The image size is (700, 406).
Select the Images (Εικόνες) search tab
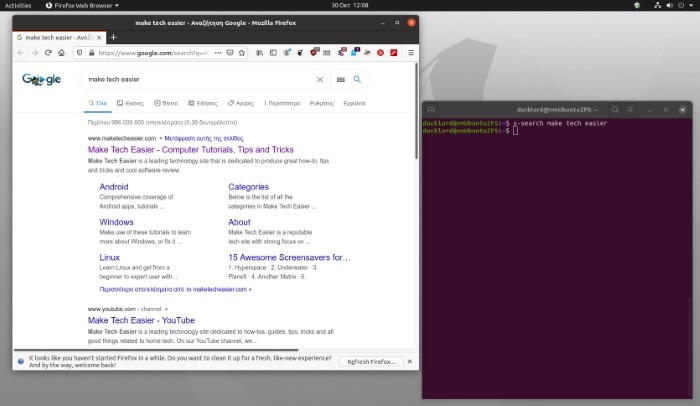[x=130, y=103]
